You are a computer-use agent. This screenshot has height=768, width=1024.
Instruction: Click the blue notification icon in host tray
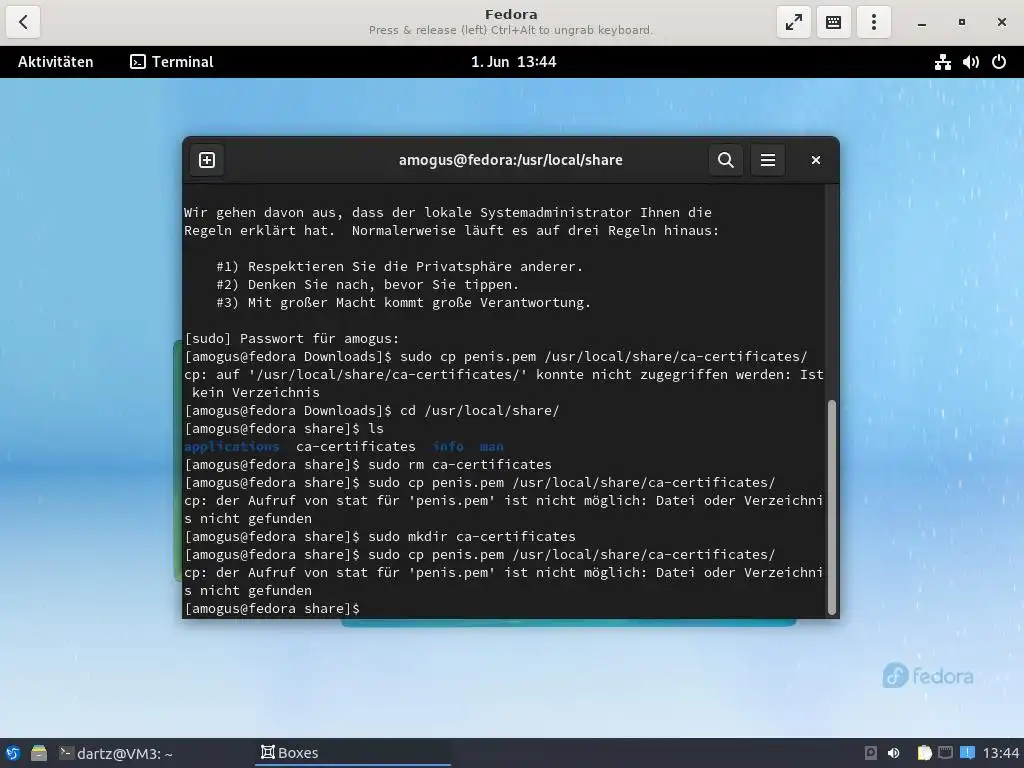[x=967, y=753]
